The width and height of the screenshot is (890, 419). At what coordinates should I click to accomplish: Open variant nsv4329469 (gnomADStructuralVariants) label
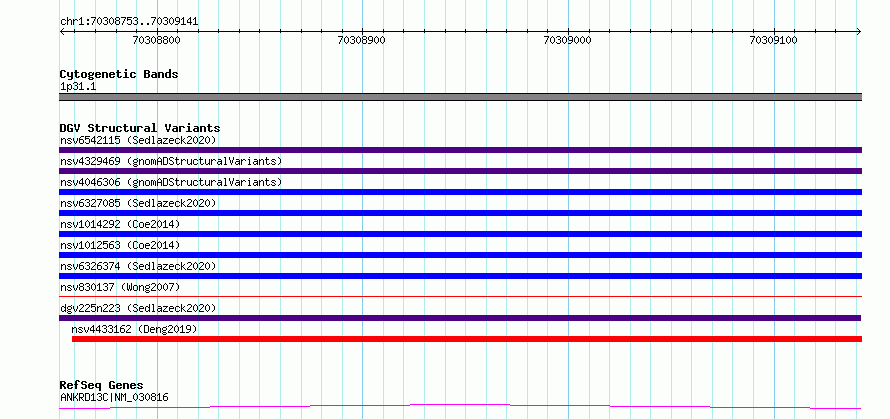pyautogui.click(x=171, y=161)
